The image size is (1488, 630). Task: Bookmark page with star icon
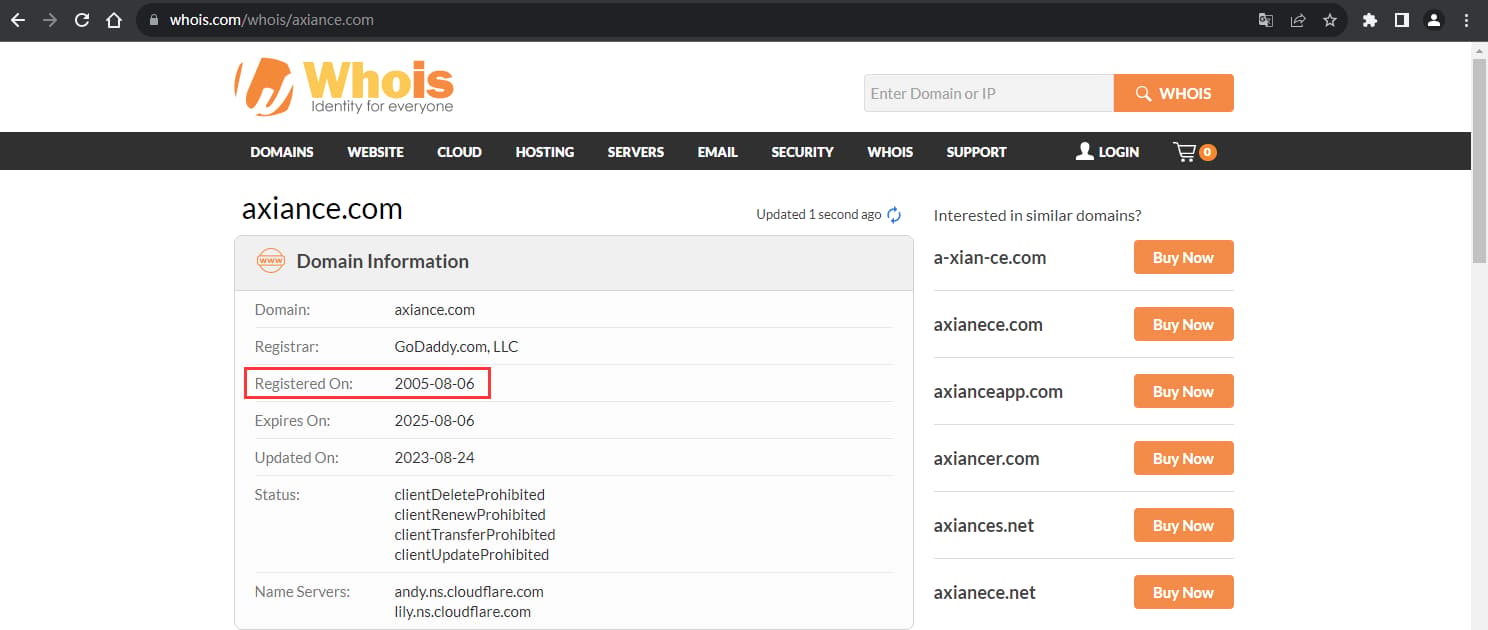tap(1330, 20)
